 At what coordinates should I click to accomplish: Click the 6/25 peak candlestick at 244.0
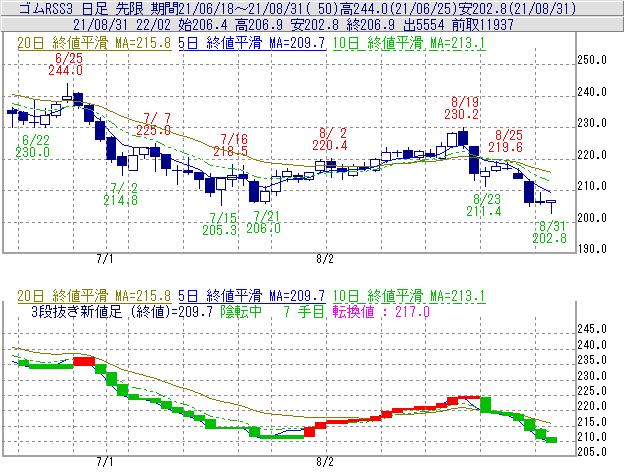67,92
